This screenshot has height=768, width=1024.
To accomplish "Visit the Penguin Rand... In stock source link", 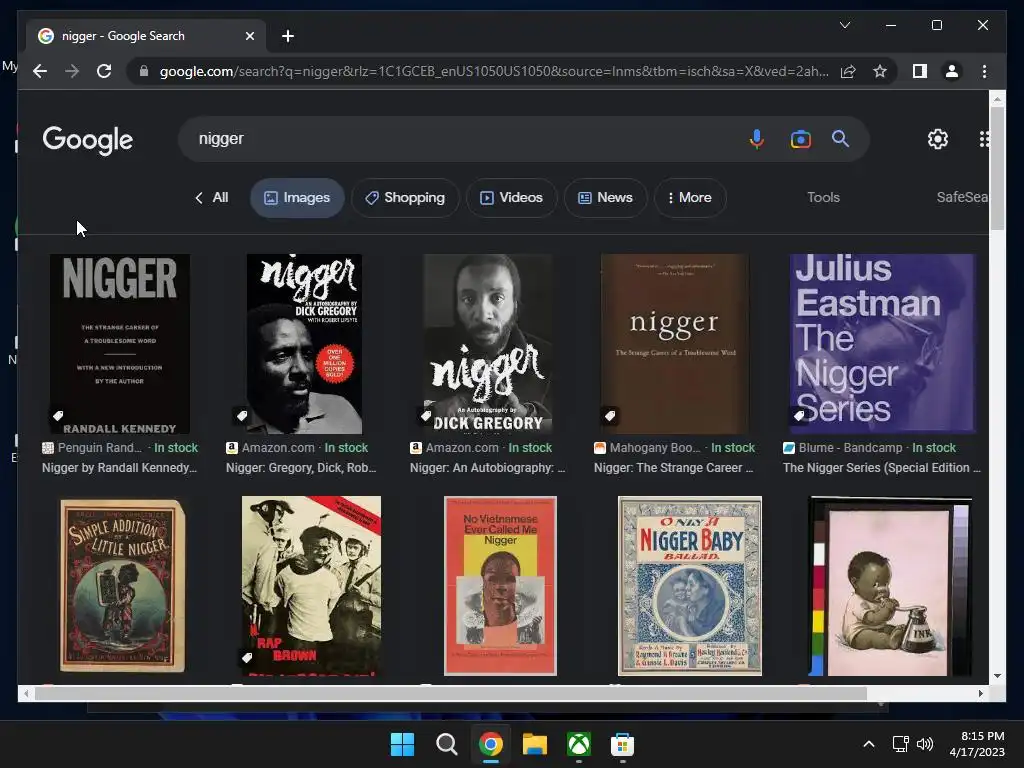I will point(120,448).
